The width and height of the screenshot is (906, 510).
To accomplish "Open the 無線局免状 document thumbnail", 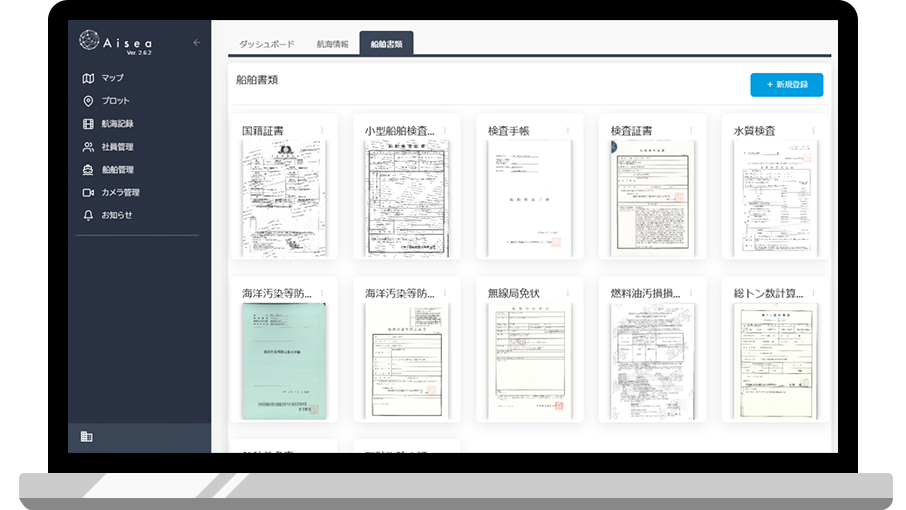I will [529, 361].
